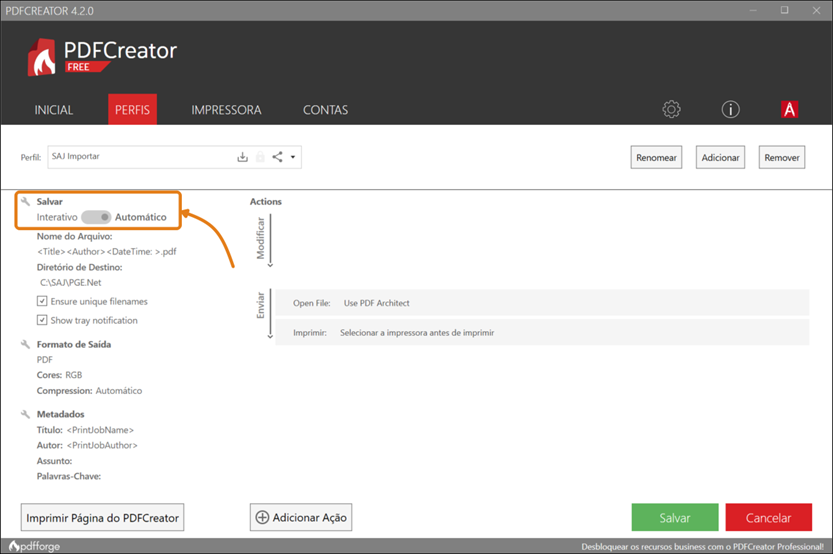Screen dimensions: 833x554
Task: Click the share profile icon
Action: tap(277, 157)
